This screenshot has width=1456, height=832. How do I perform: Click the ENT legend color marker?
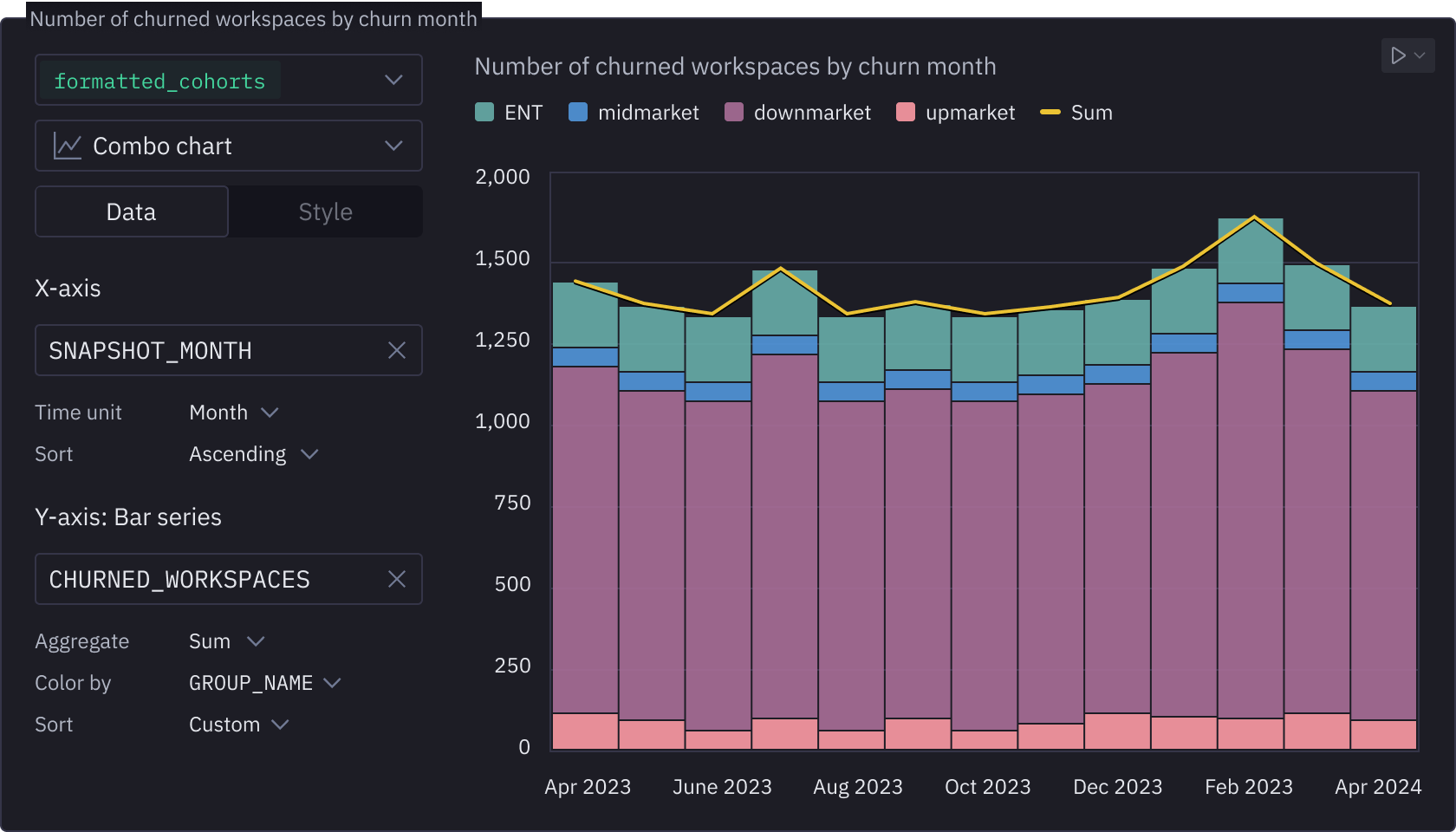click(x=484, y=112)
